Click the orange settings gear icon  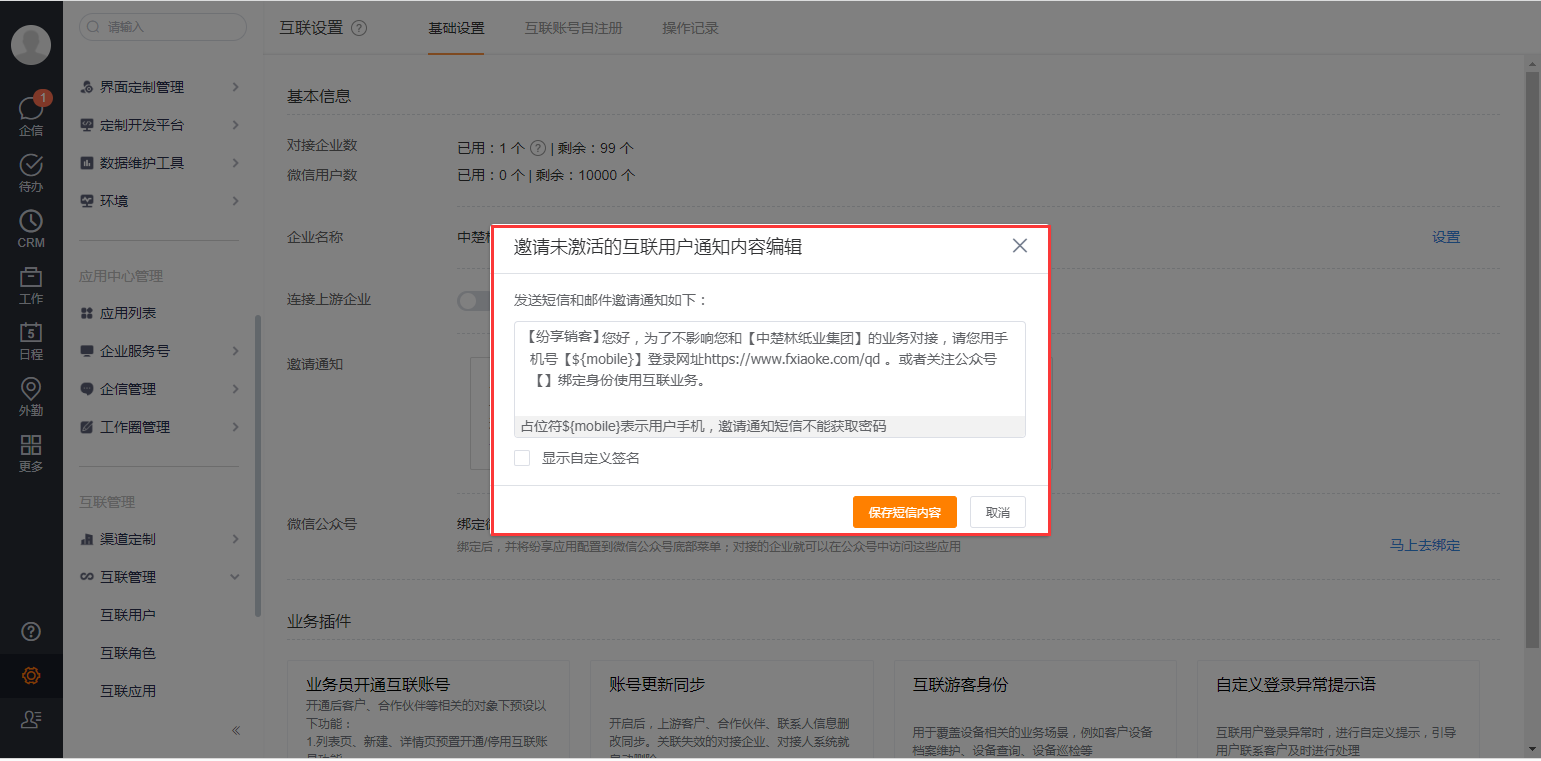pyautogui.click(x=31, y=676)
